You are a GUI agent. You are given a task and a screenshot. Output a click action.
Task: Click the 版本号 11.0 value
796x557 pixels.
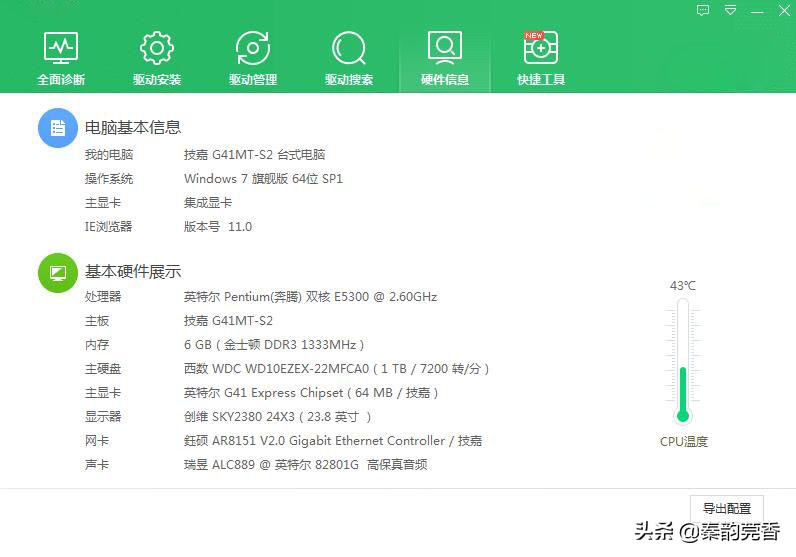click(218, 226)
